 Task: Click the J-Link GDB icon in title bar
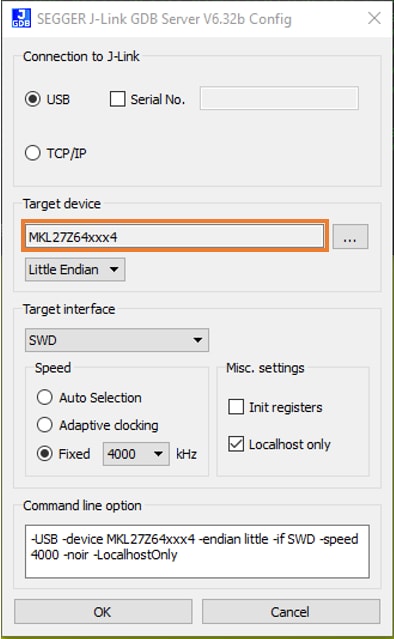pyautogui.click(x=21, y=18)
